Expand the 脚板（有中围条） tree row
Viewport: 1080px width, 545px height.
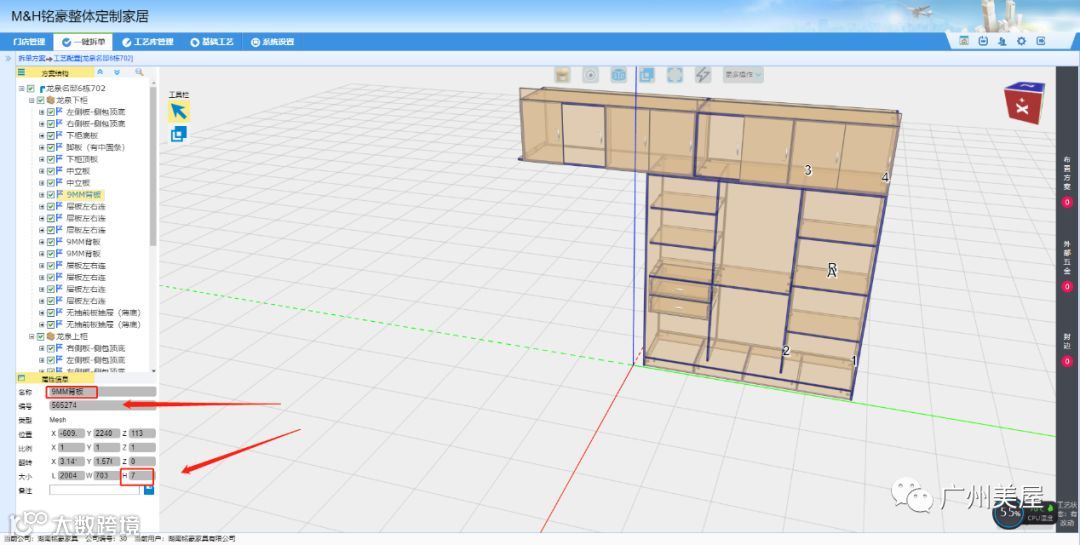point(42,147)
